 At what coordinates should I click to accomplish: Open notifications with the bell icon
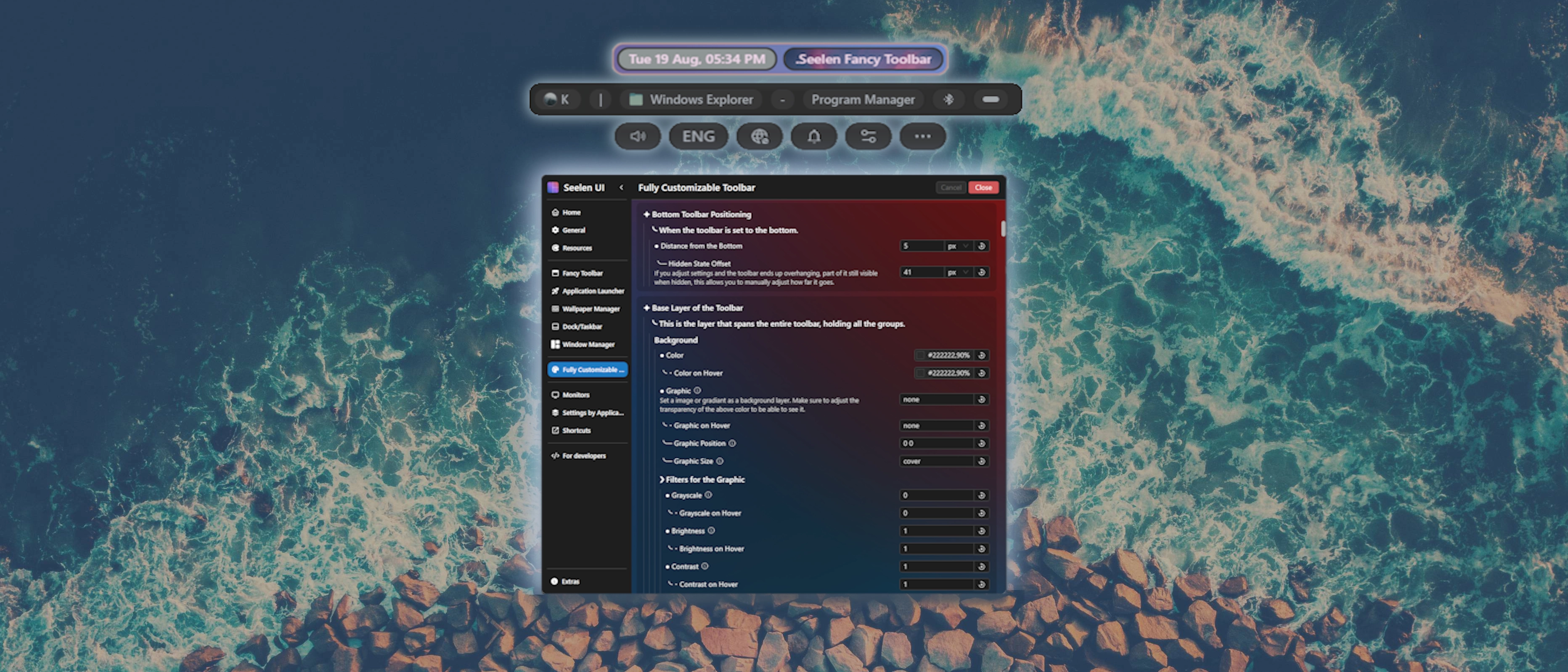(814, 136)
